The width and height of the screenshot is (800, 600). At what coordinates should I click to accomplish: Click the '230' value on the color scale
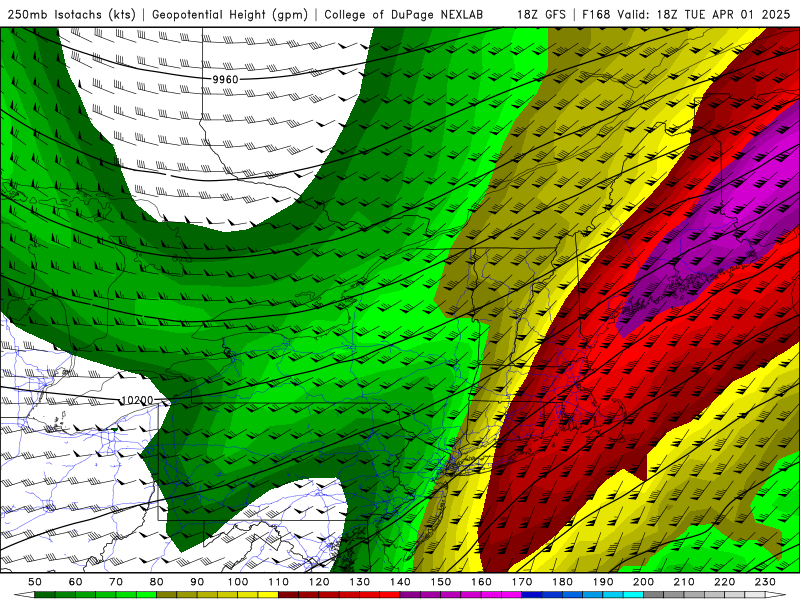[765, 582]
